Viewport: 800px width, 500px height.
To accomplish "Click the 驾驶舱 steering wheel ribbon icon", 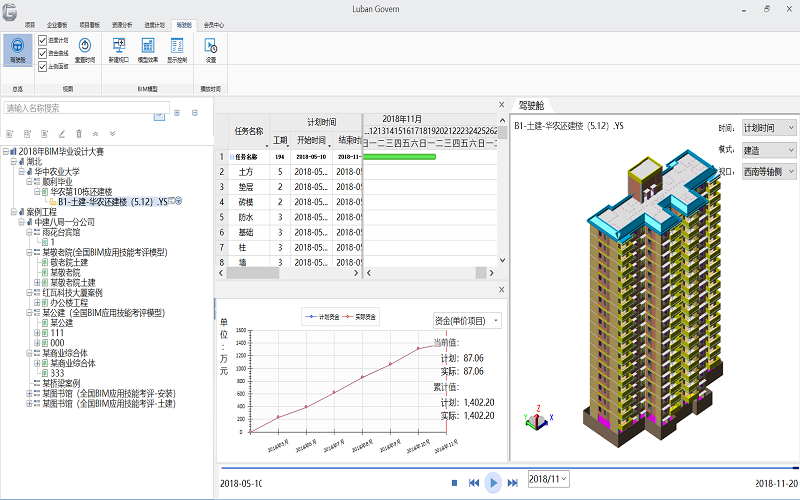I will pyautogui.click(x=17, y=46).
